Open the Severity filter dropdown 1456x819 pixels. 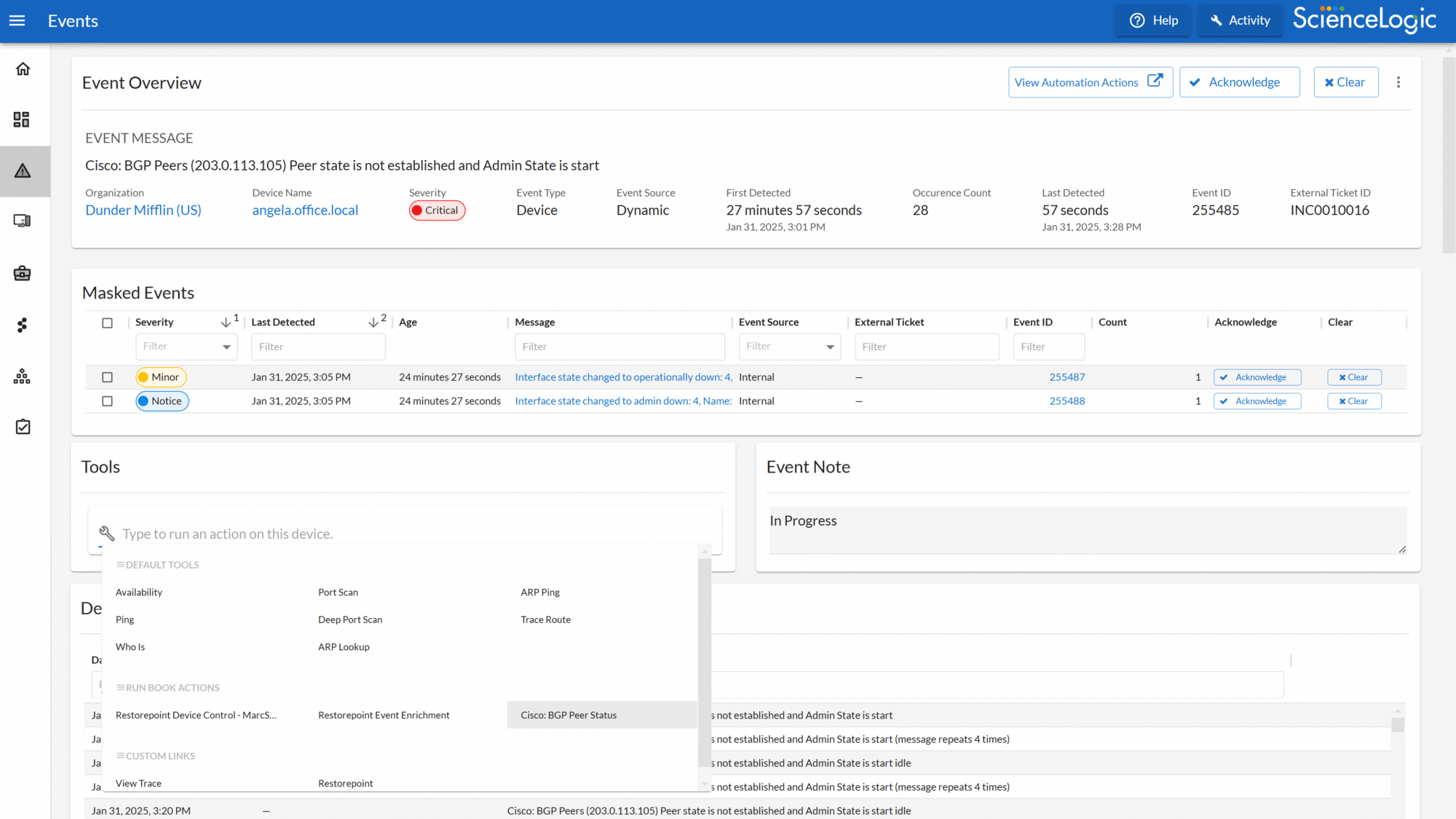click(x=186, y=347)
